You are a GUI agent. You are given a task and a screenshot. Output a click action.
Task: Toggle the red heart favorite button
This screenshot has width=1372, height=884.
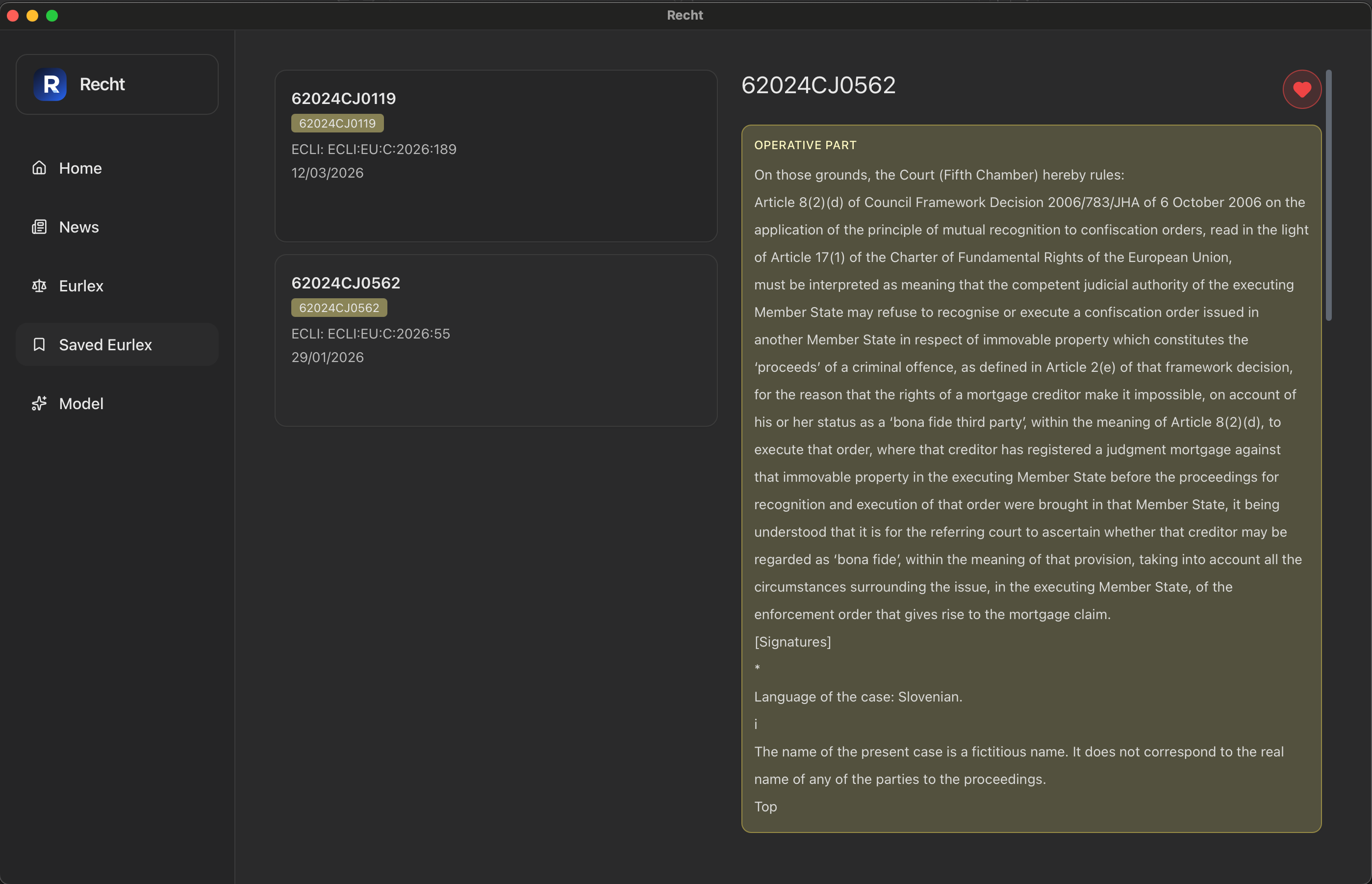pyautogui.click(x=1301, y=90)
